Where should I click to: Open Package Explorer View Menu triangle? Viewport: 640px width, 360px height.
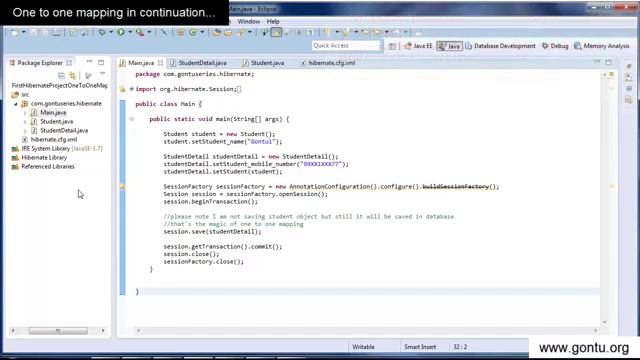pyautogui.click(x=102, y=74)
